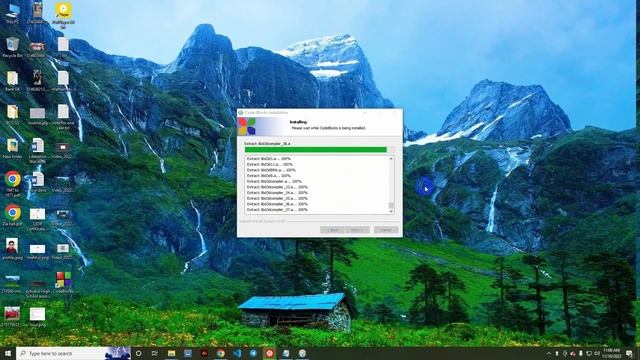Viewport: 640px width, 360px height.
Task: Open the Zia hall pdf file
Action: (13, 216)
